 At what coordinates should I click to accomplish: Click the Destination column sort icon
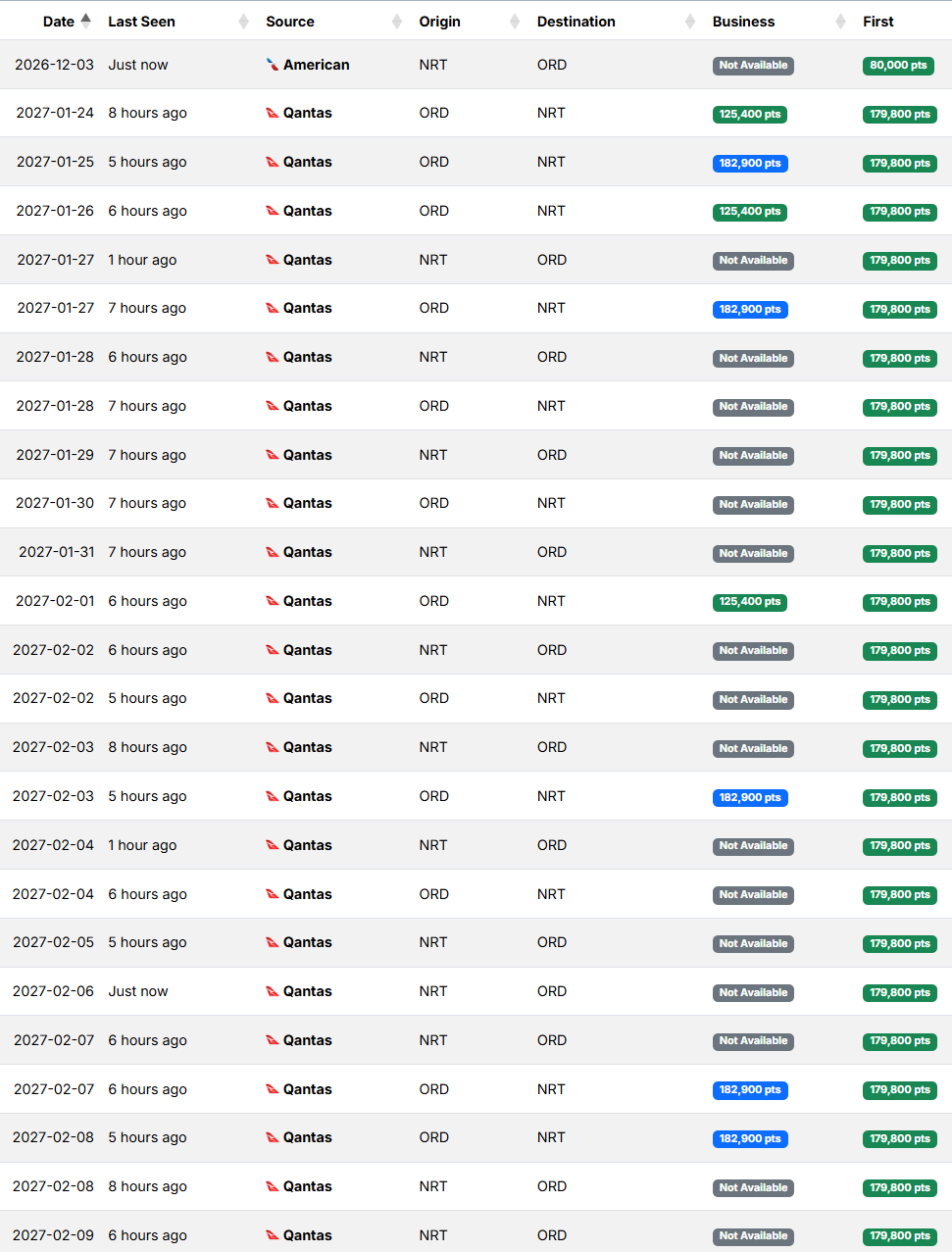pyautogui.click(x=690, y=22)
